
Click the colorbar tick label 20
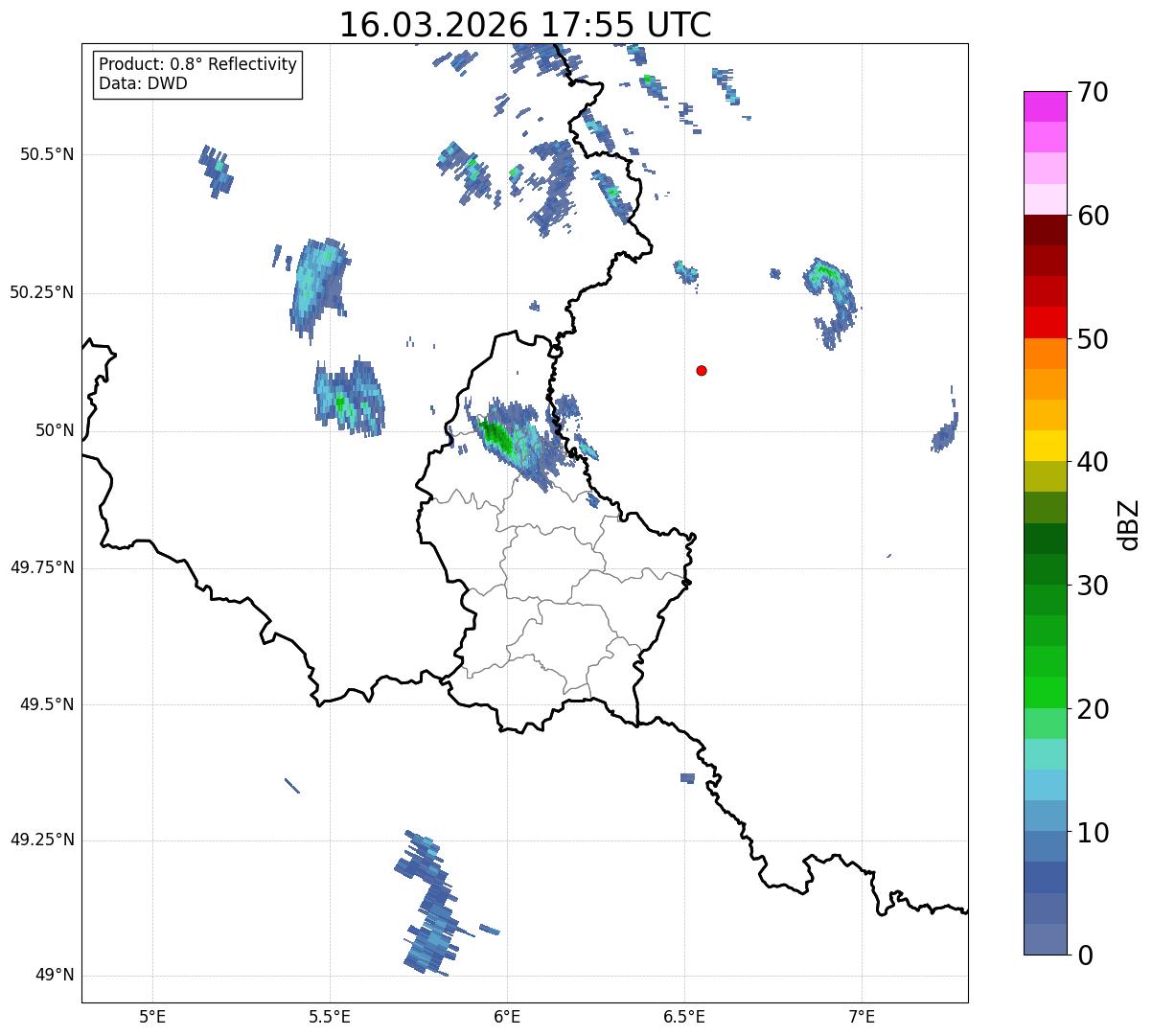coord(1093,709)
